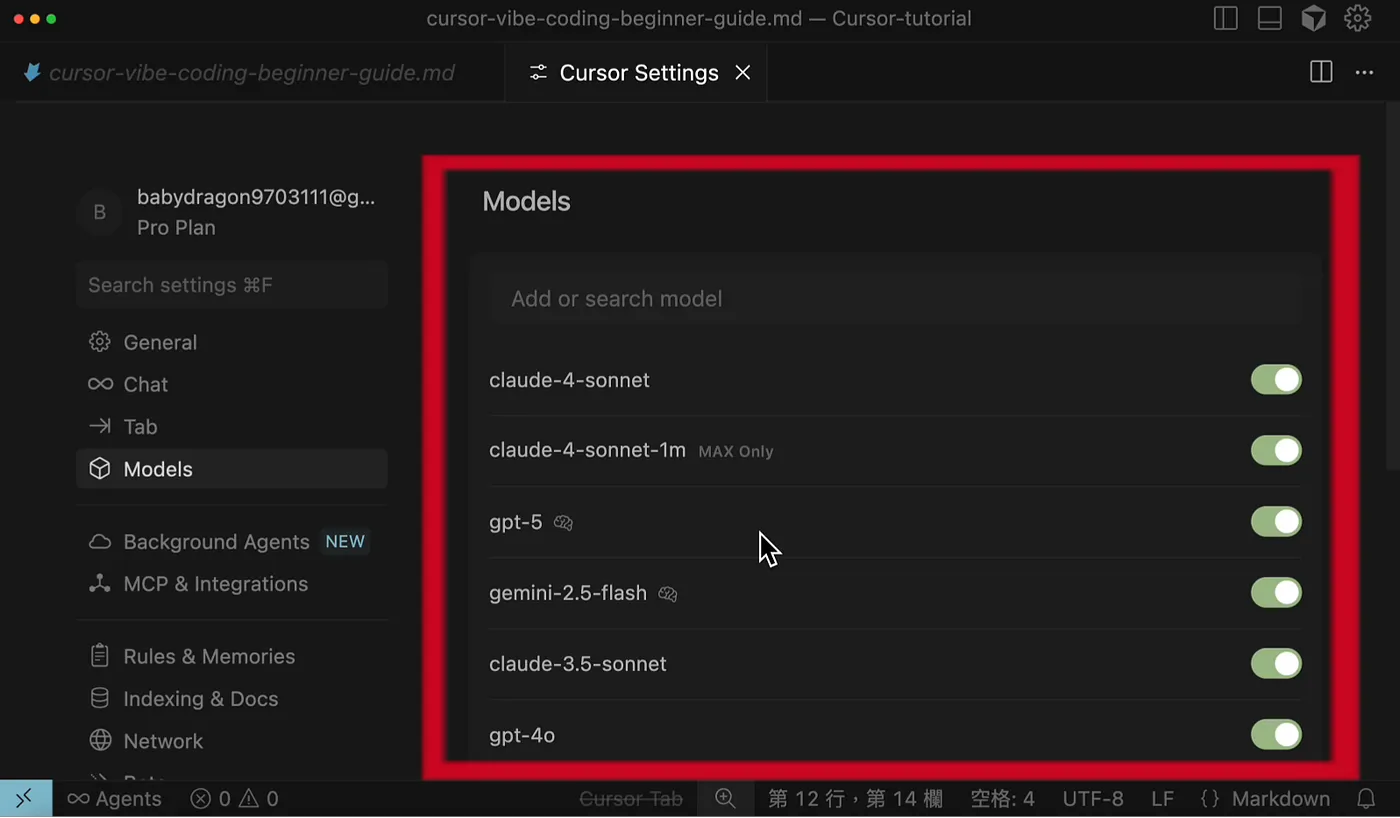
Task: Click the remote window icon in status bar
Action: tap(26, 799)
